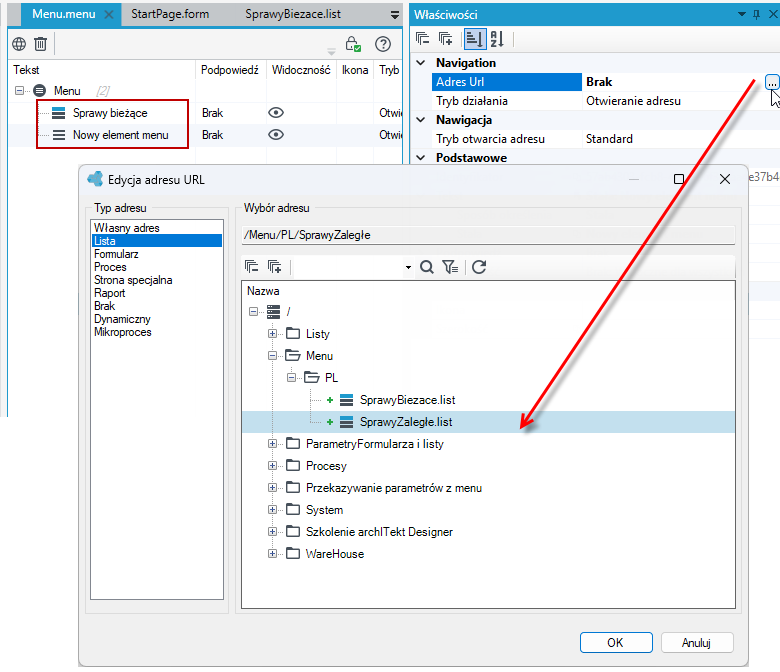Select Proces address type
The width and height of the screenshot is (780, 672).
point(110,267)
